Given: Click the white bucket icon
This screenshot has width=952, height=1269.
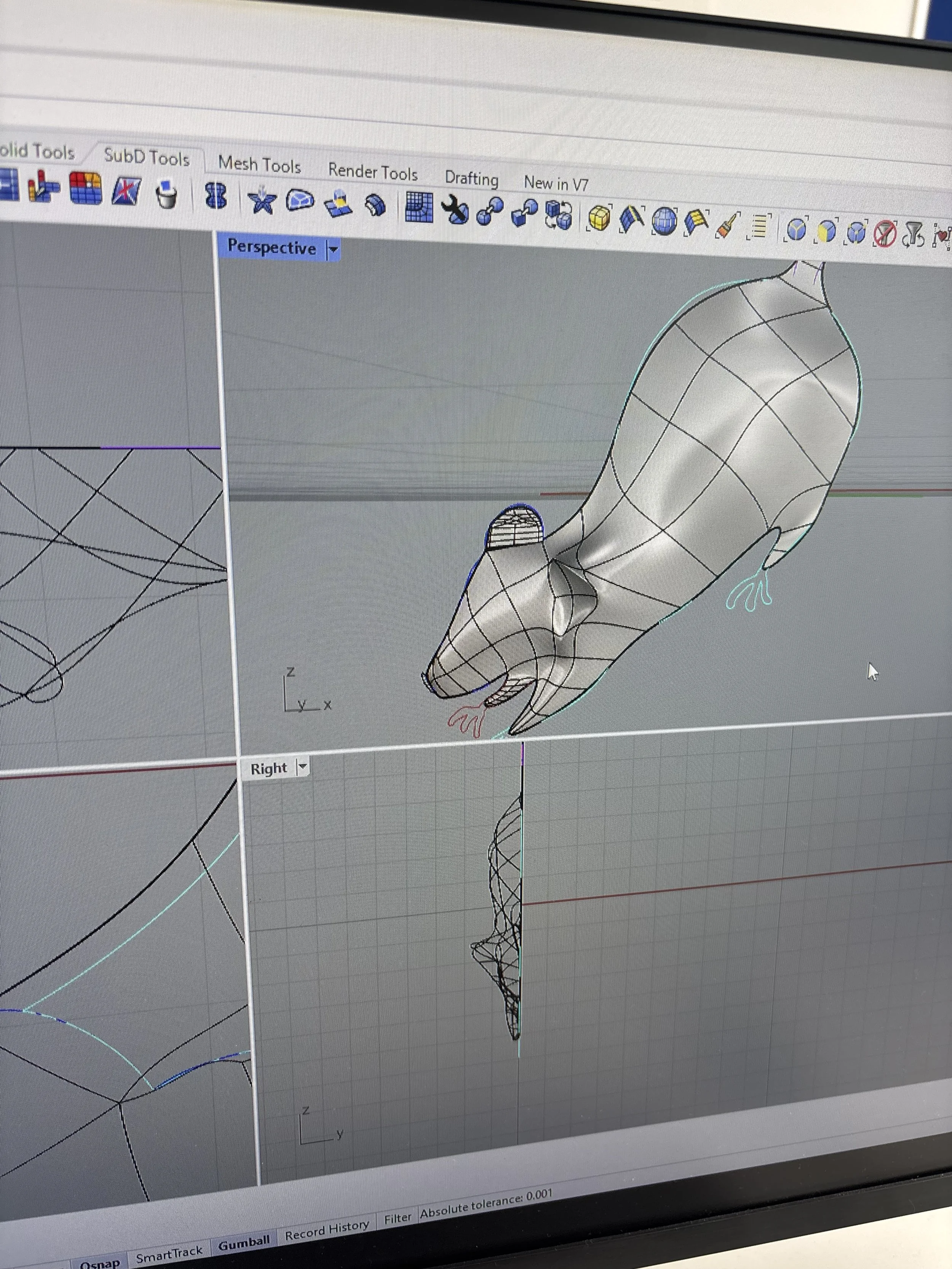Looking at the screenshot, I should (x=167, y=195).
